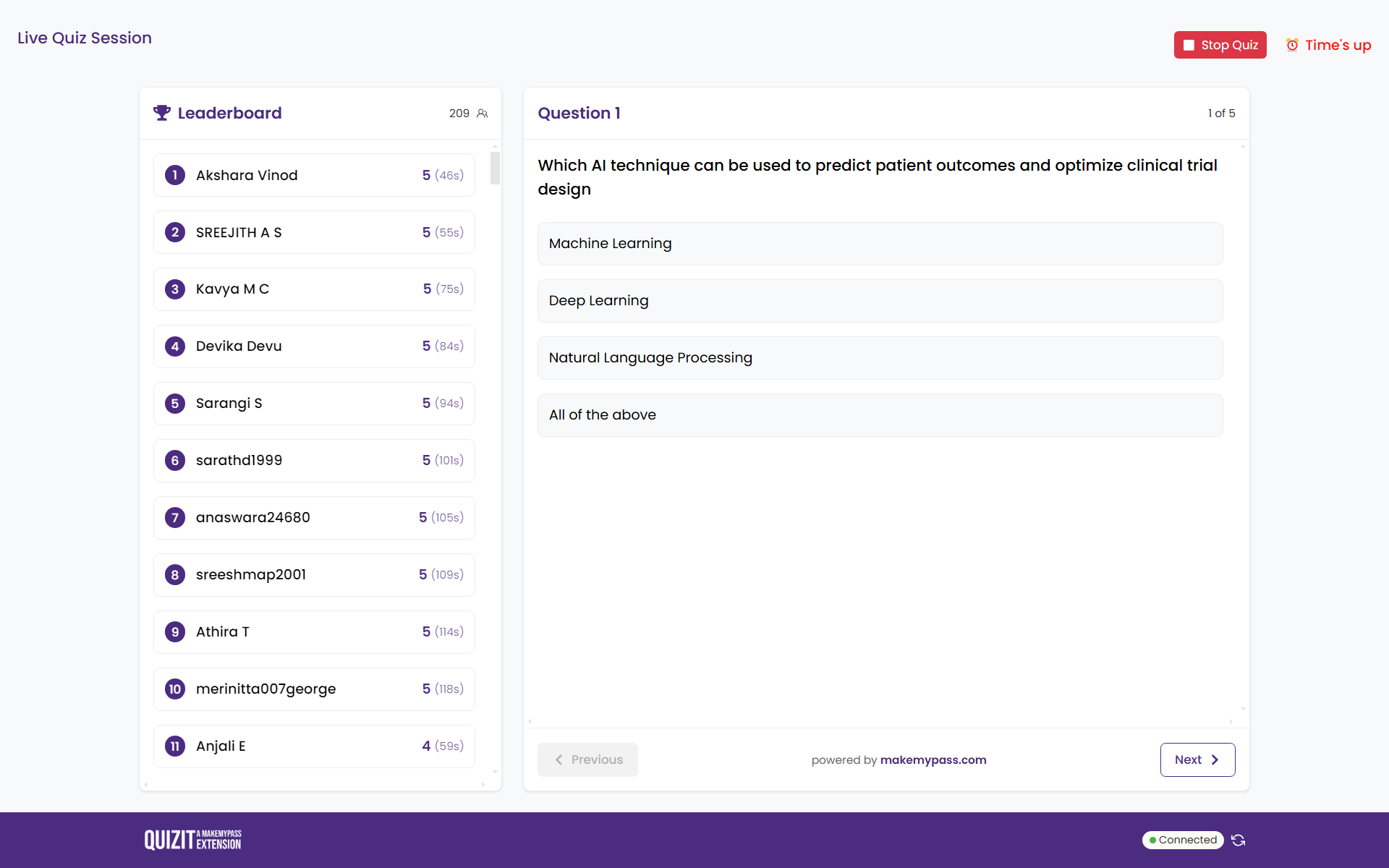Select the Machine Learning answer option
1389x868 pixels.
click(x=880, y=244)
